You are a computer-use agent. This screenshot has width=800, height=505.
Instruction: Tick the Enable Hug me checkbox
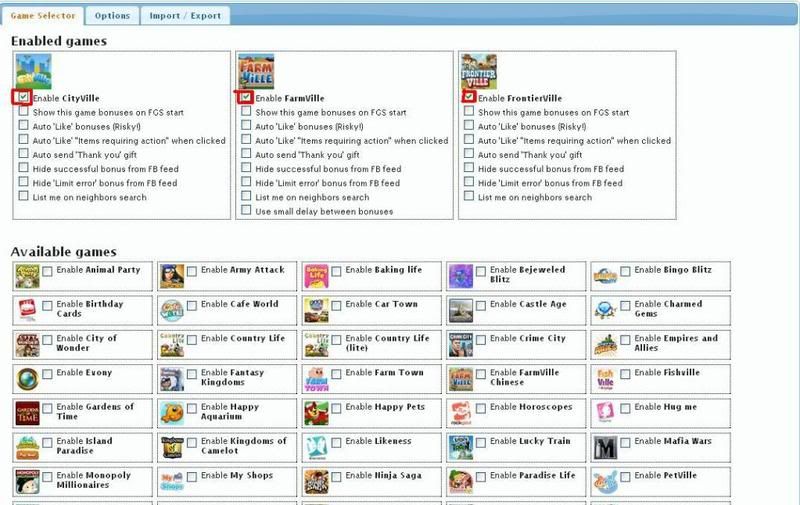pyautogui.click(x=625, y=408)
